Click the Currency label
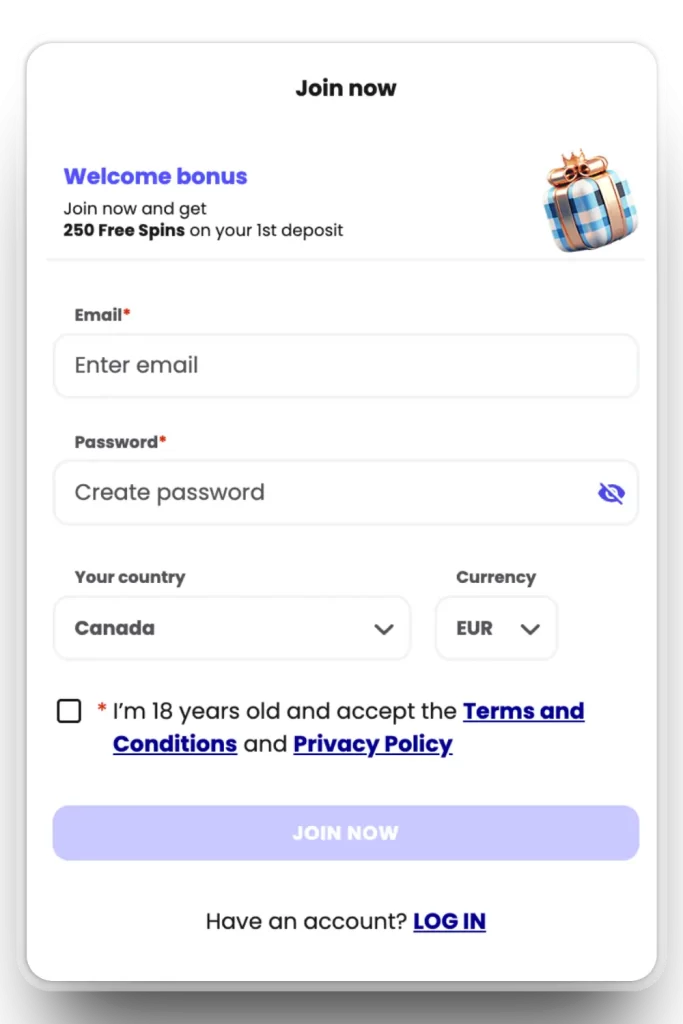 (x=496, y=577)
